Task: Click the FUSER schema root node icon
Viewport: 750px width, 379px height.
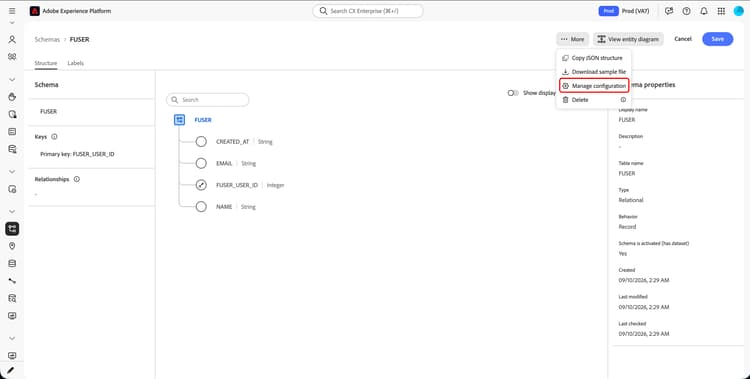Action: pyautogui.click(x=179, y=120)
